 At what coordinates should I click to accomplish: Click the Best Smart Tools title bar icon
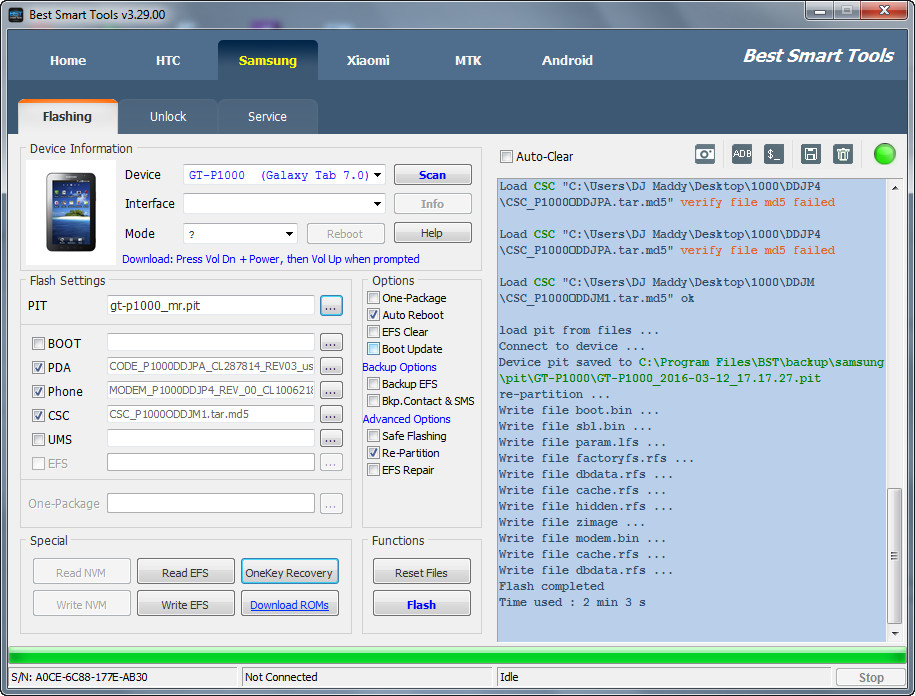pyautogui.click(x=16, y=15)
